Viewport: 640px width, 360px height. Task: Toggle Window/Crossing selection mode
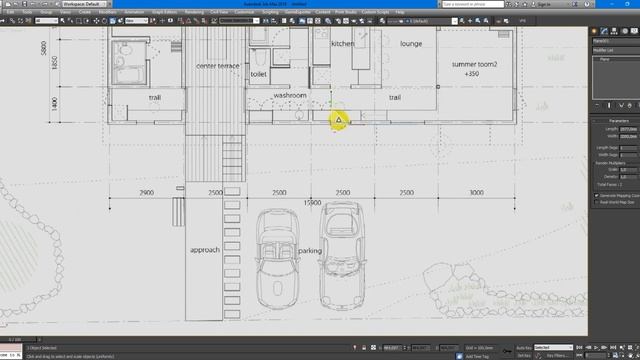click(x=87, y=21)
